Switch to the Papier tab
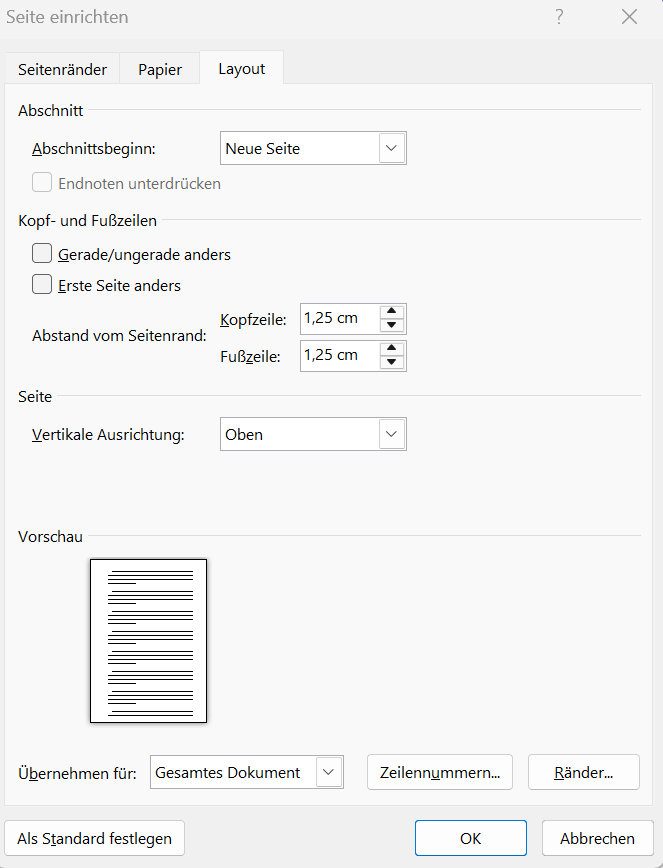The width and height of the screenshot is (663, 868). coord(160,69)
